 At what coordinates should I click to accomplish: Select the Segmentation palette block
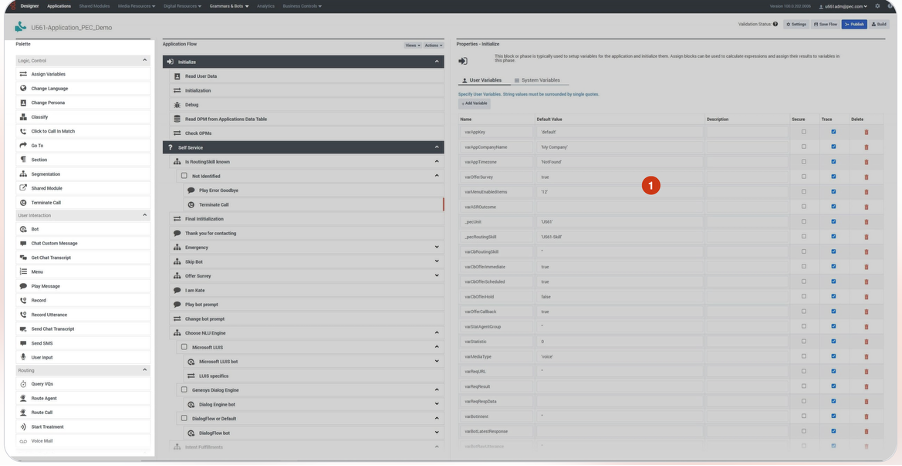coord(83,174)
